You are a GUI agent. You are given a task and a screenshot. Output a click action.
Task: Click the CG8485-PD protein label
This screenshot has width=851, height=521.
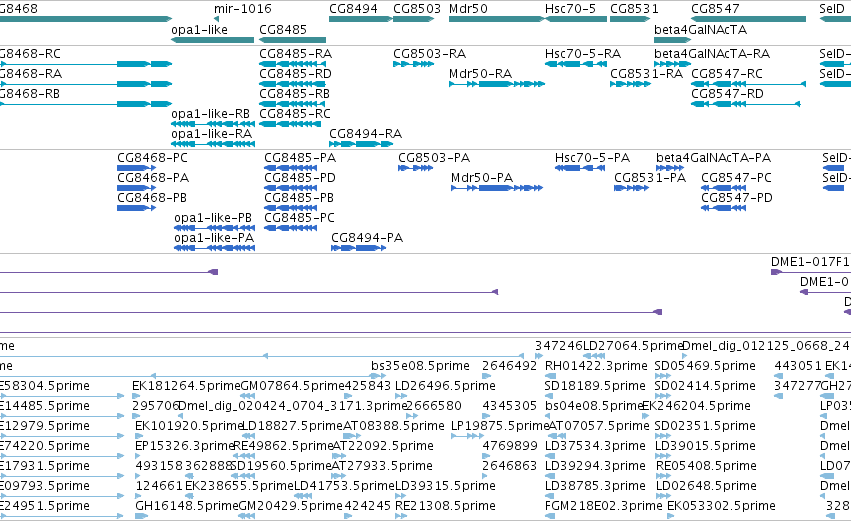click(300, 178)
